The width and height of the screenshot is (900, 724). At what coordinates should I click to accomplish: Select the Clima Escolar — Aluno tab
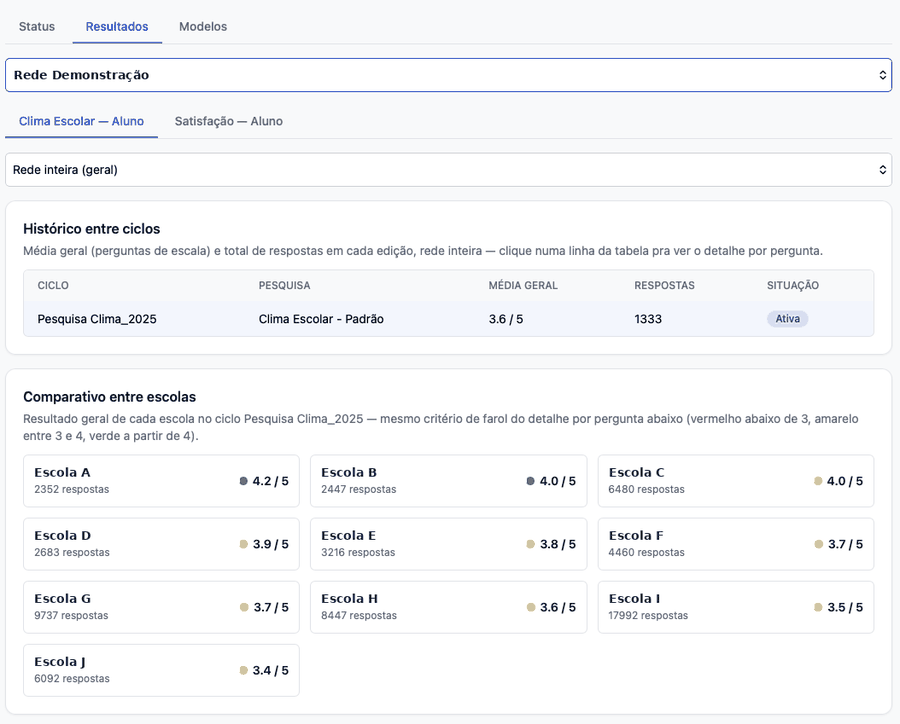point(82,121)
